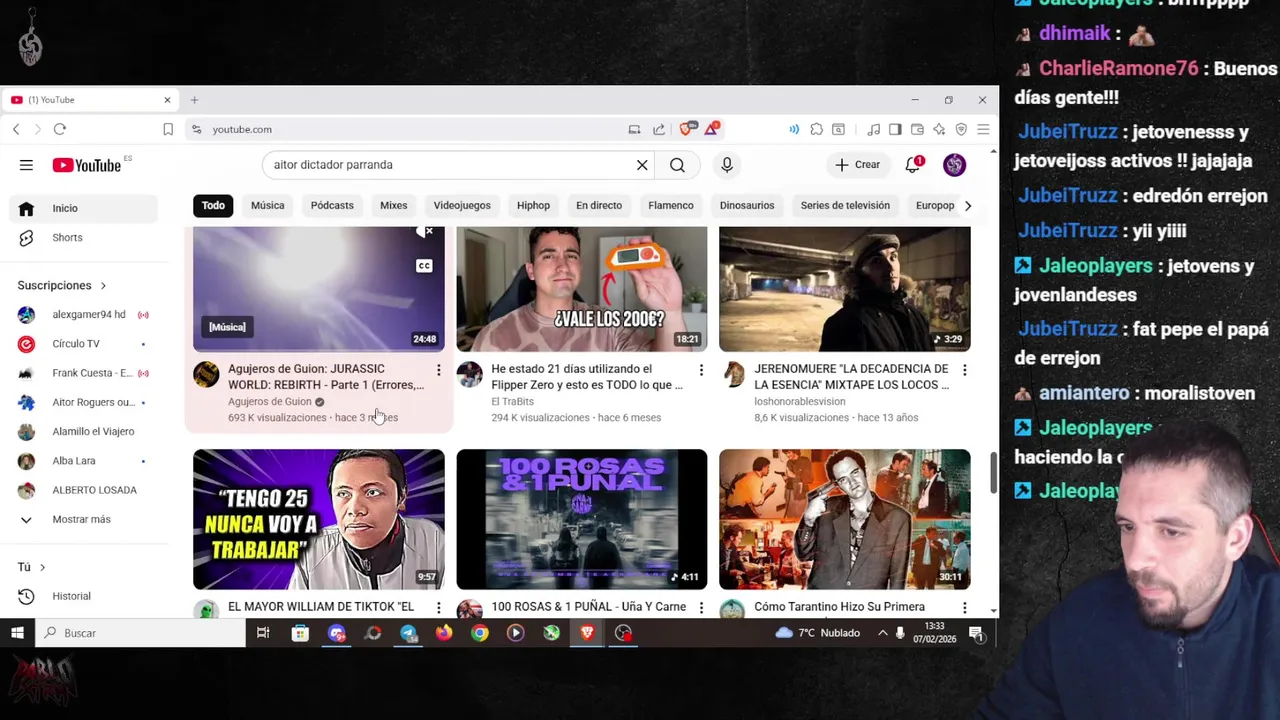Open Shorts in the sidebar
The width and height of the screenshot is (1280, 720).
click(84, 238)
